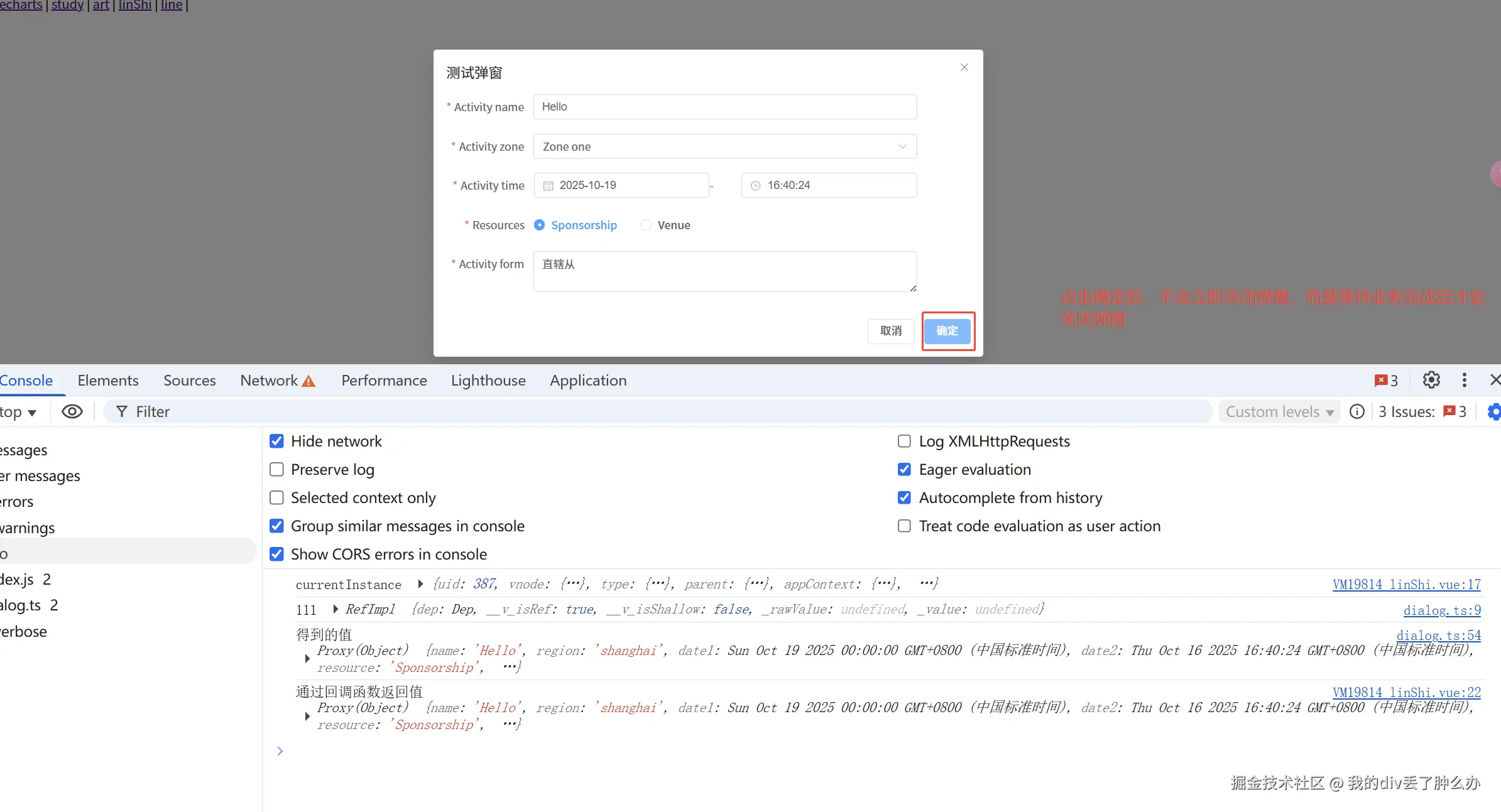Viewport: 1501px width, 812px height.
Task: Switch to the Elements tab
Action: (107, 381)
